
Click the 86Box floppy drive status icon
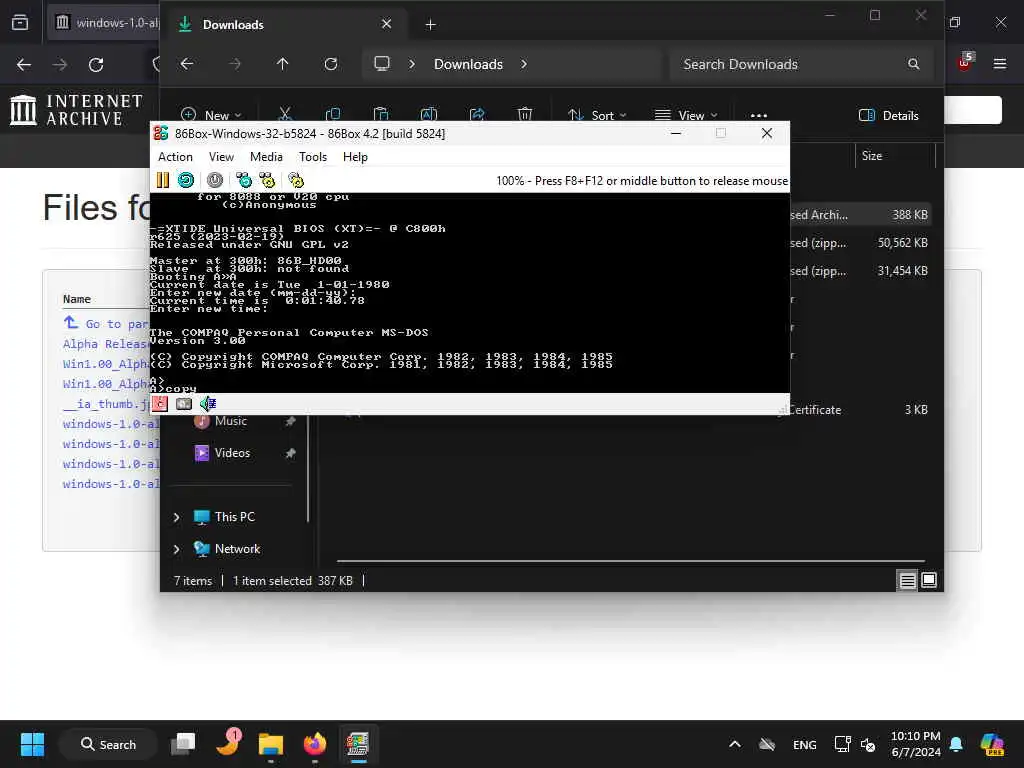(160, 404)
